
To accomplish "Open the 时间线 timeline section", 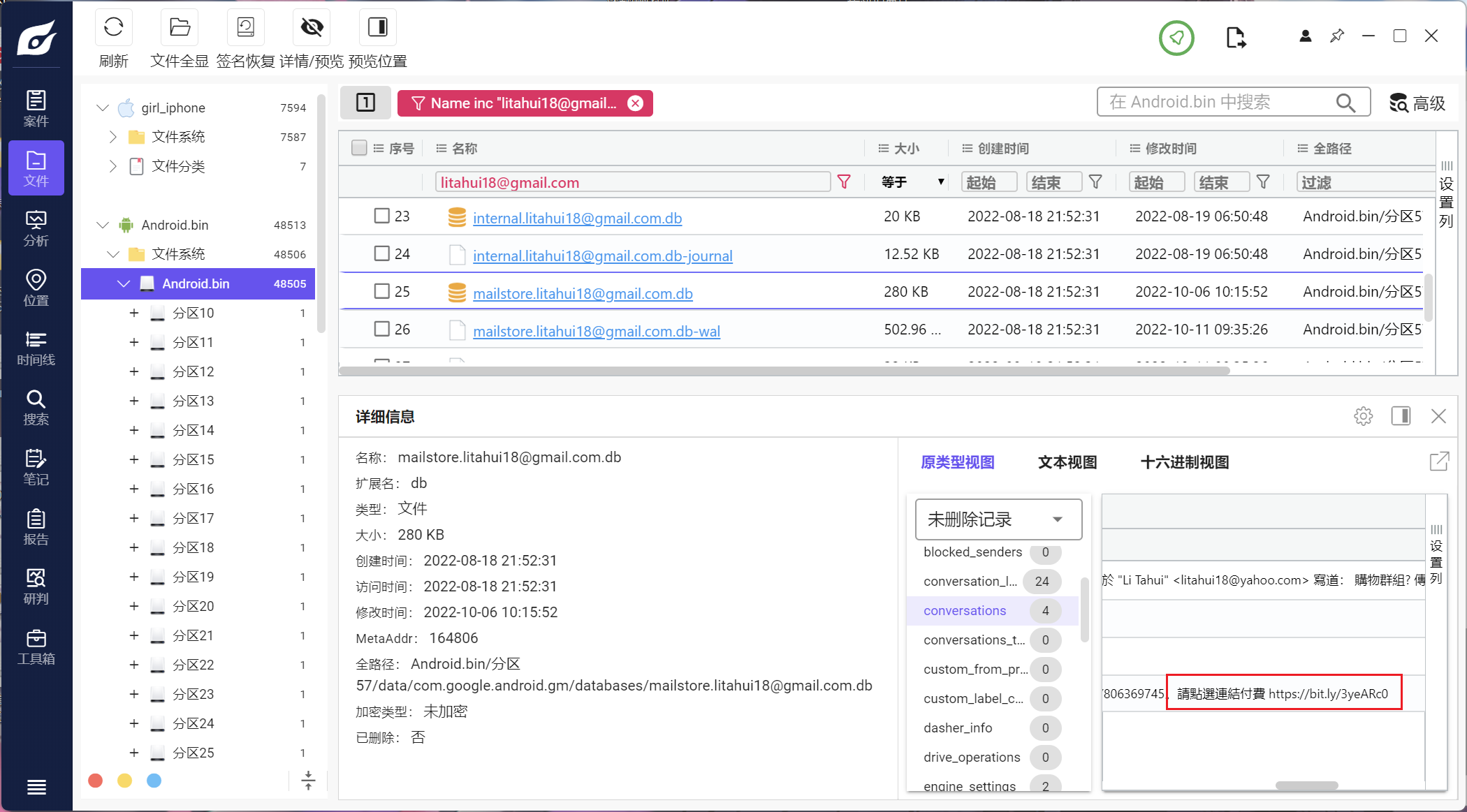I will click(x=36, y=348).
